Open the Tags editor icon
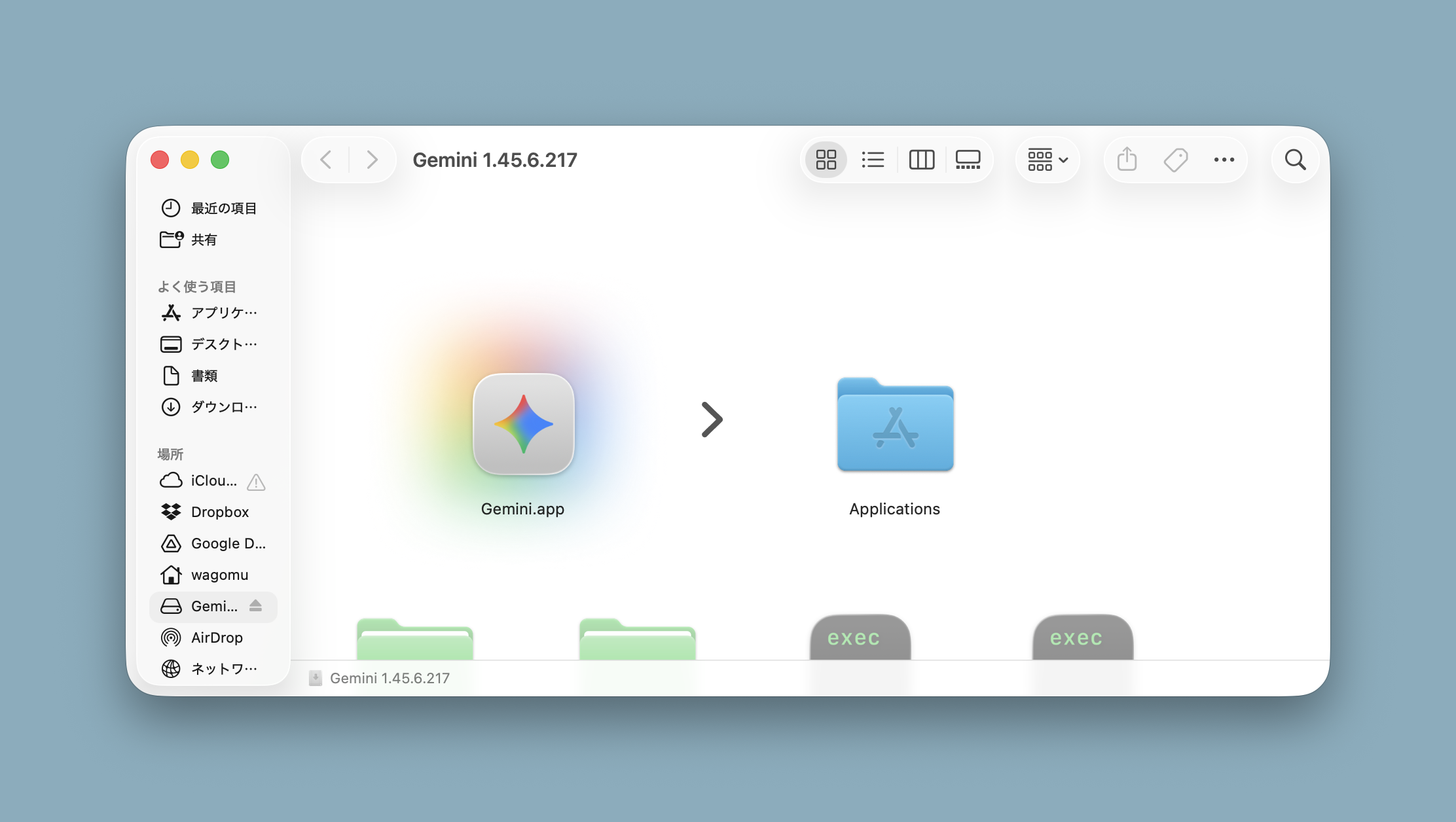This screenshot has width=1456, height=822. click(x=1175, y=160)
